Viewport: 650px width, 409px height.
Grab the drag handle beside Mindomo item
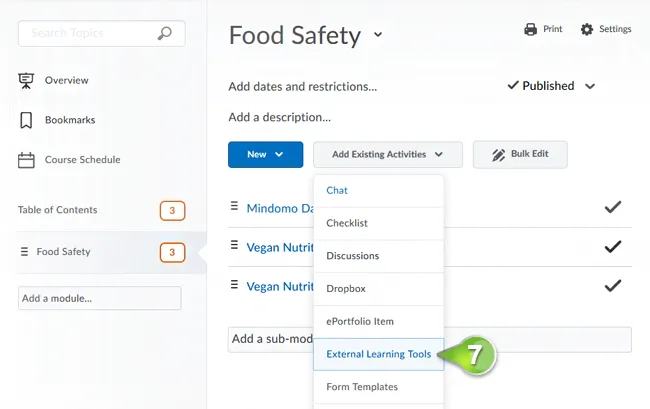234,206
